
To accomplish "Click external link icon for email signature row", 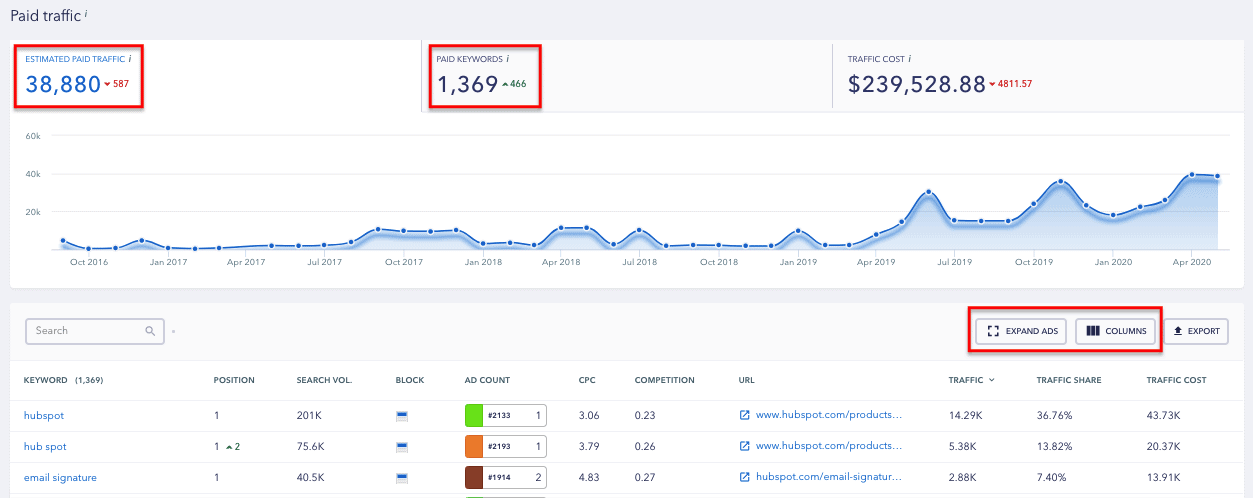I will point(744,478).
